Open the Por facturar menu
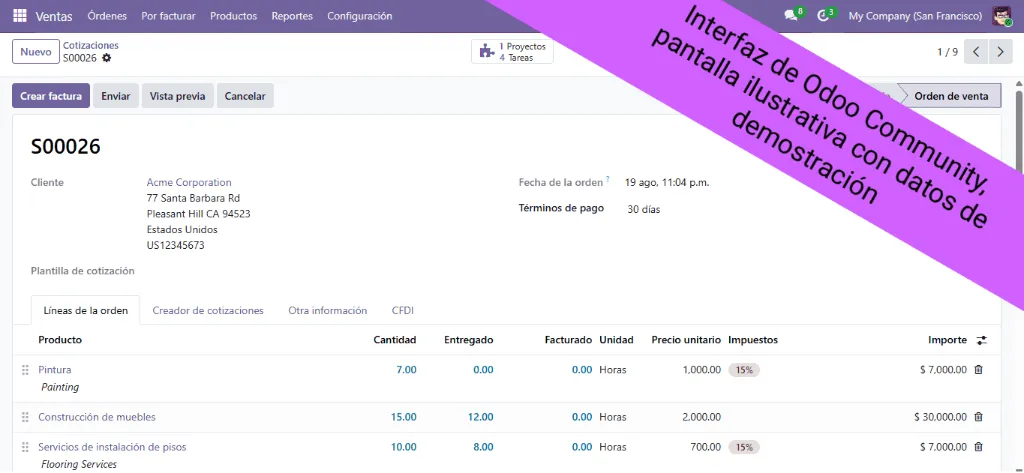The height and width of the screenshot is (473, 1024). (x=168, y=16)
